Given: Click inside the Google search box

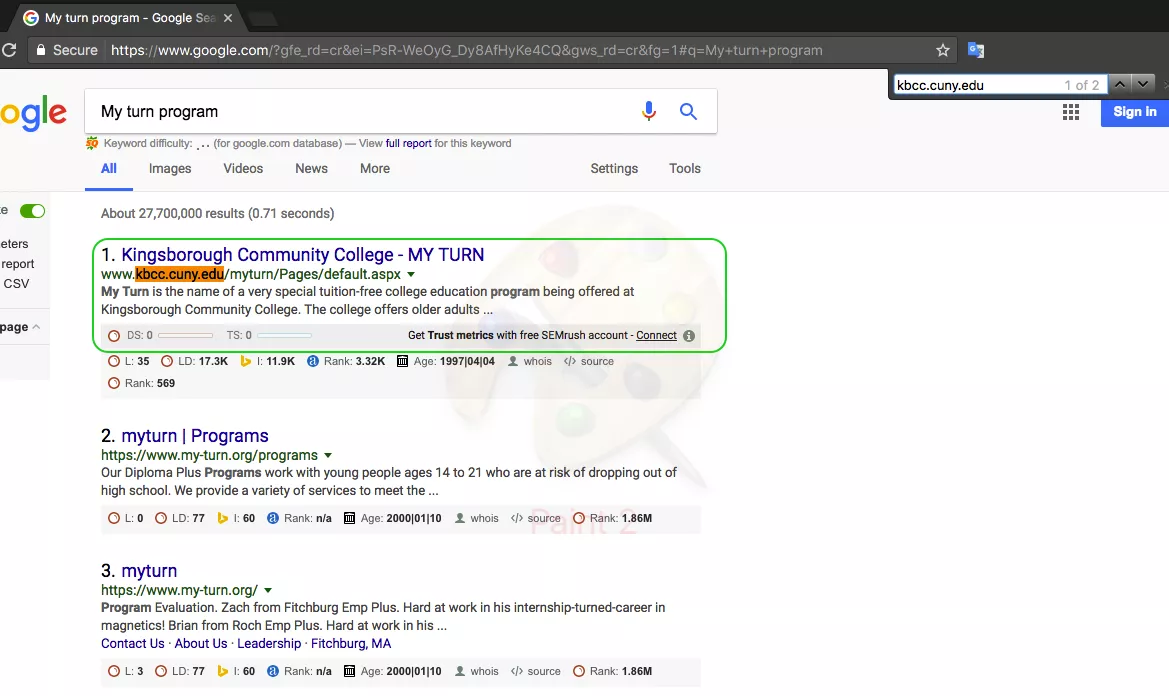Looking at the screenshot, I should tap(360, 111).
